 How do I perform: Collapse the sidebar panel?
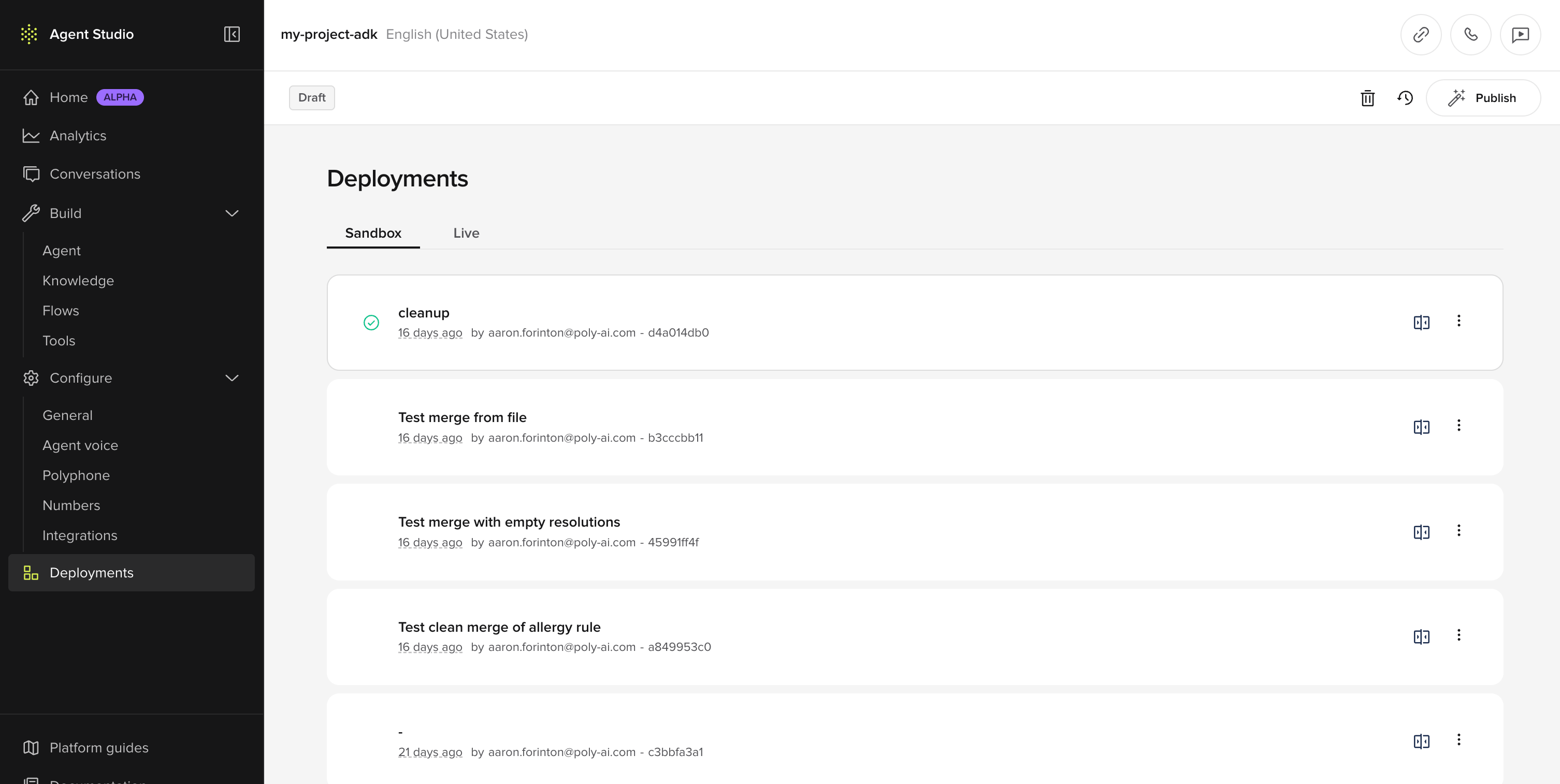(232, 34)
